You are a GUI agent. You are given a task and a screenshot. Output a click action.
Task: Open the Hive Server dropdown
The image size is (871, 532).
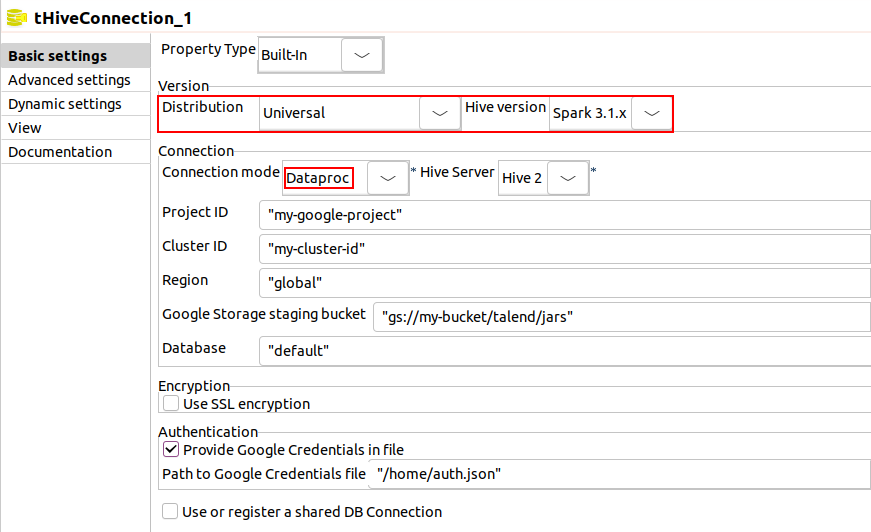pos(567,178)
